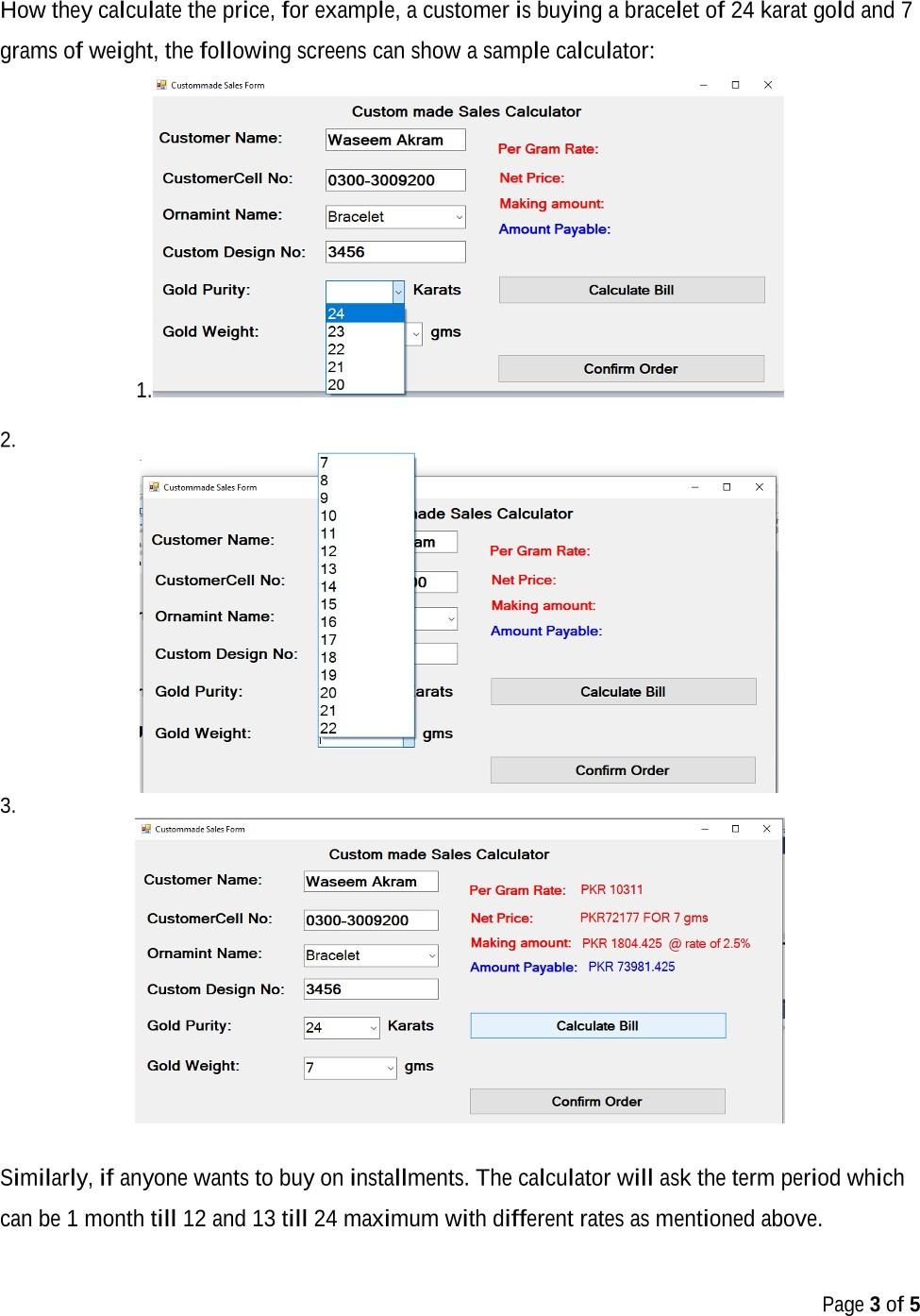Select 20 in the gold weight list
Screen dimensions: 920x1316
(x=366, y=693)
